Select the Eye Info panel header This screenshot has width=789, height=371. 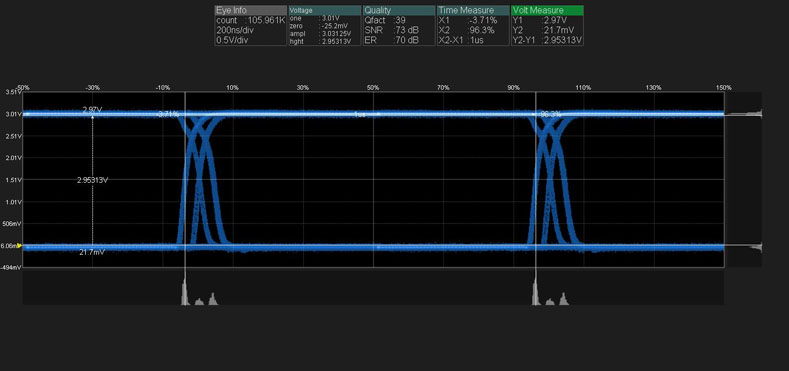[251, 11]
